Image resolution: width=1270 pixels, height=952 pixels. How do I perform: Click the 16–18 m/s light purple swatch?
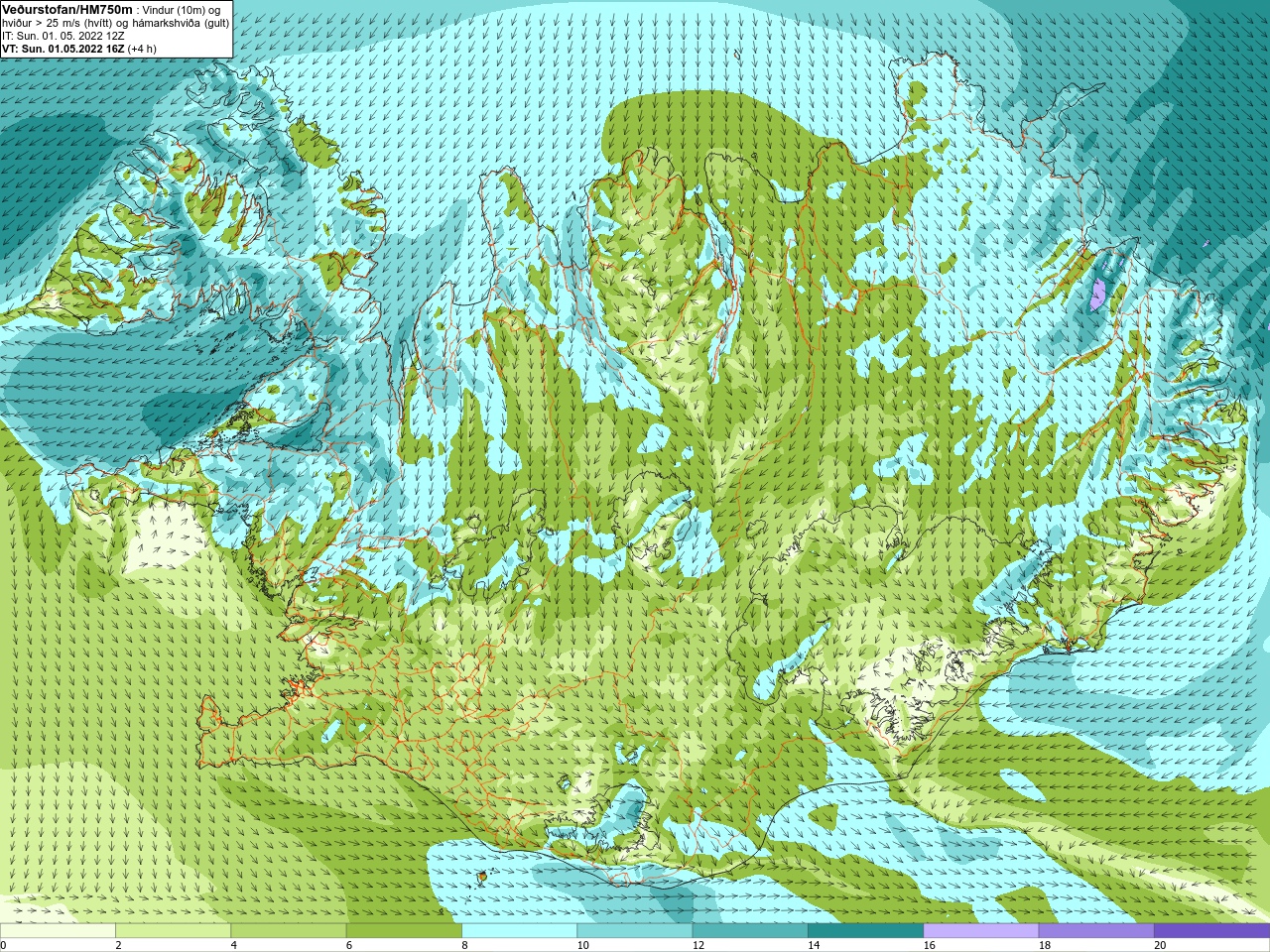click(x=980, y=931)
